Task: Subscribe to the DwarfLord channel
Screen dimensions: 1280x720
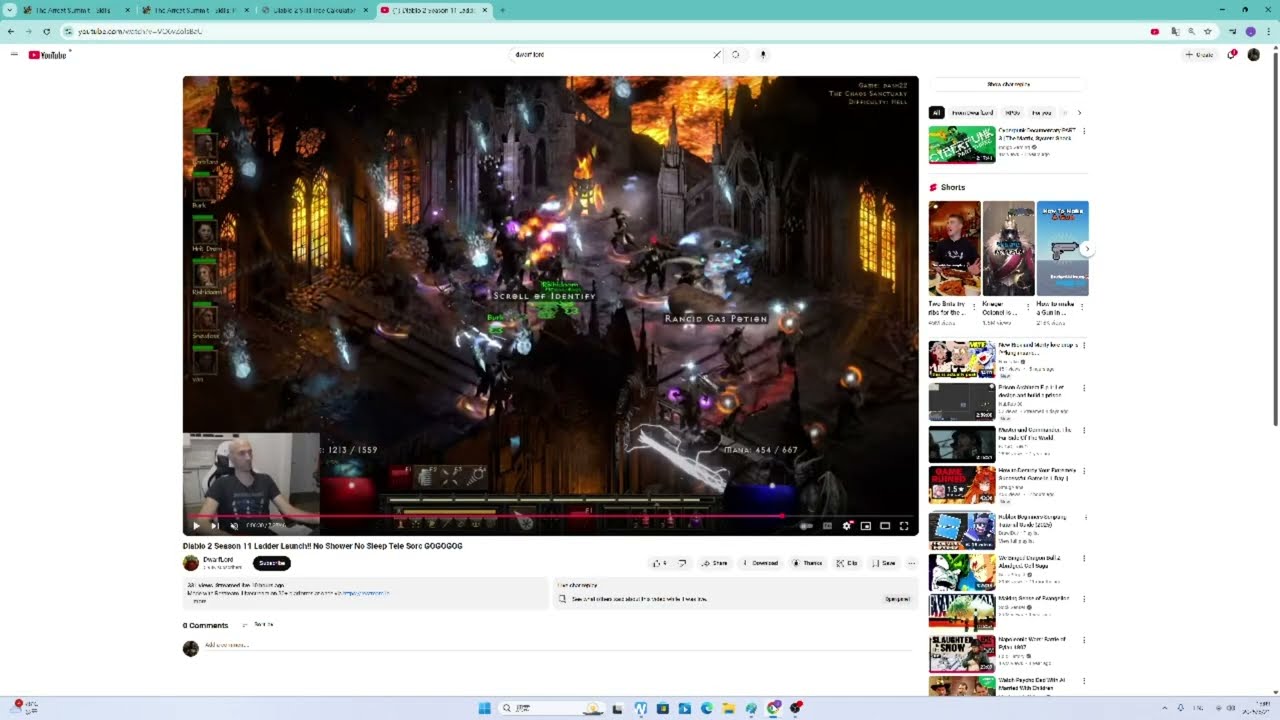Action: point(272,563)
